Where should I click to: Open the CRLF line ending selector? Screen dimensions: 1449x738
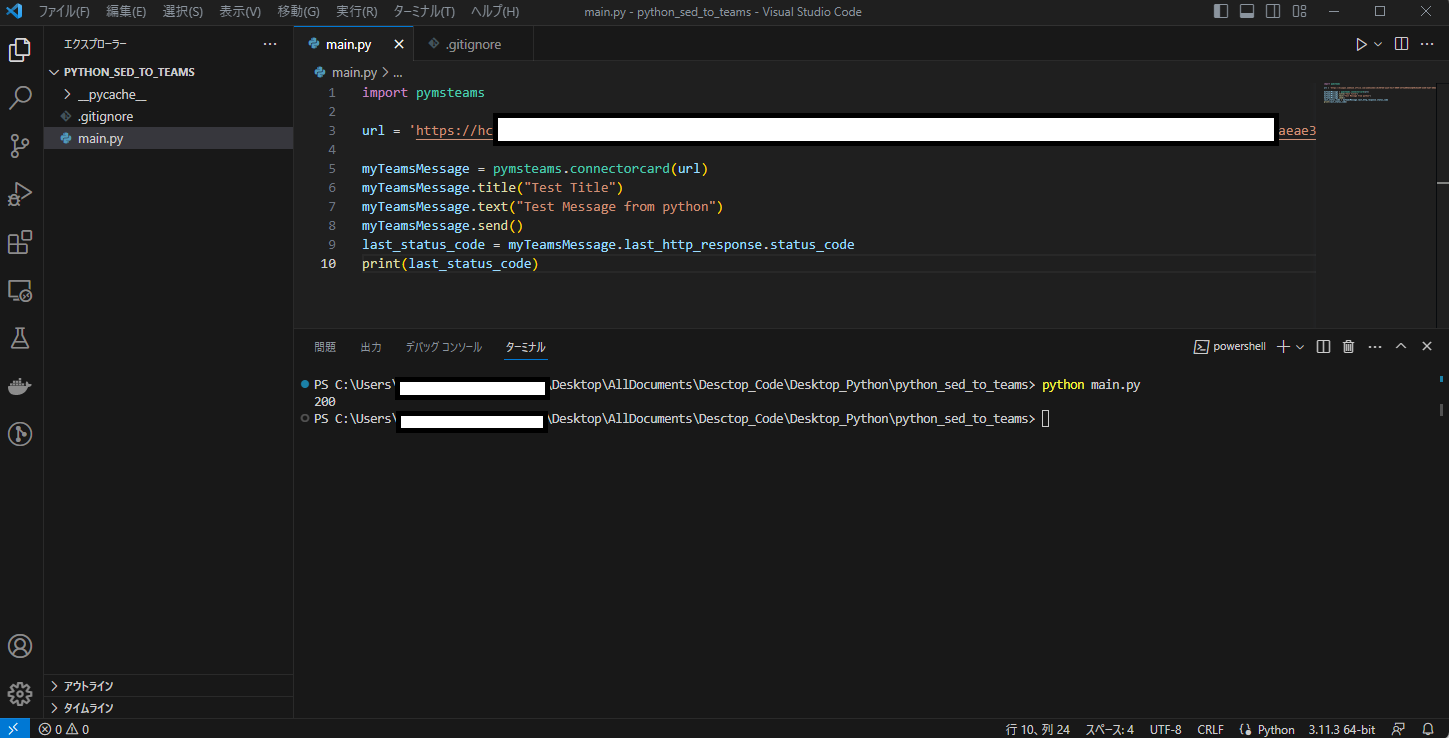pos(1210,729)
